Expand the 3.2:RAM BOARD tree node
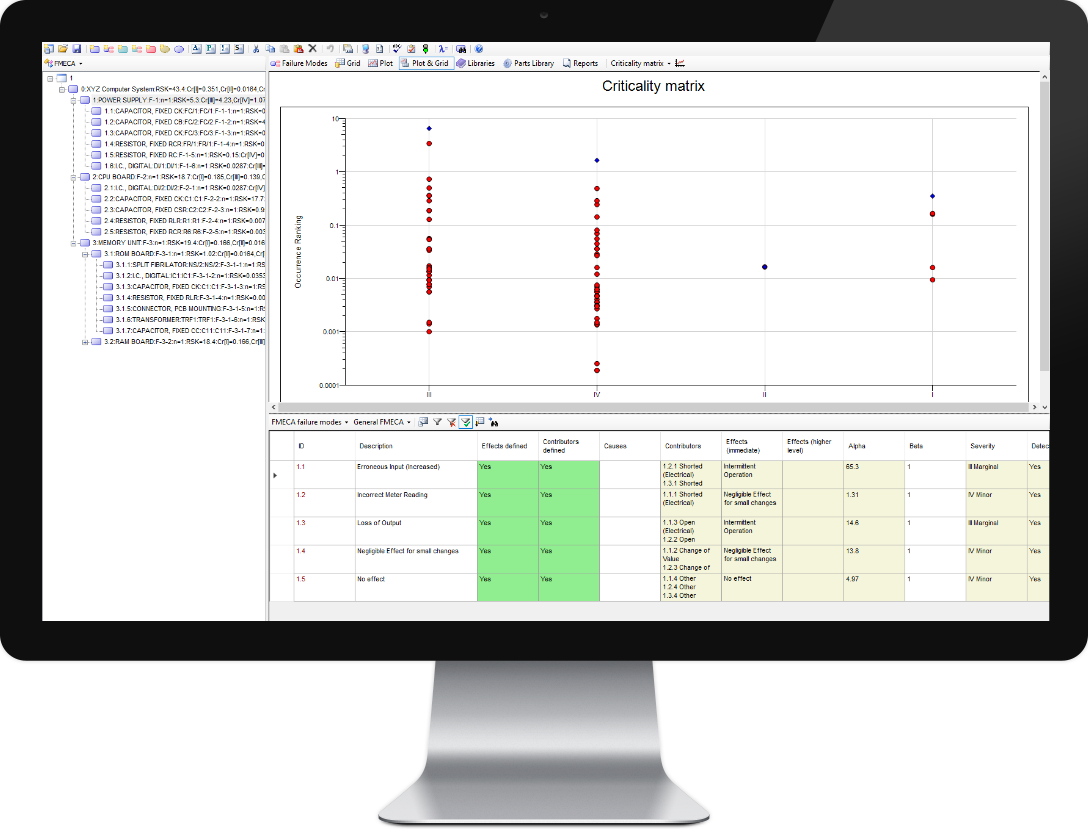This screenshot has height=829, width=1088. click(85, 341)
